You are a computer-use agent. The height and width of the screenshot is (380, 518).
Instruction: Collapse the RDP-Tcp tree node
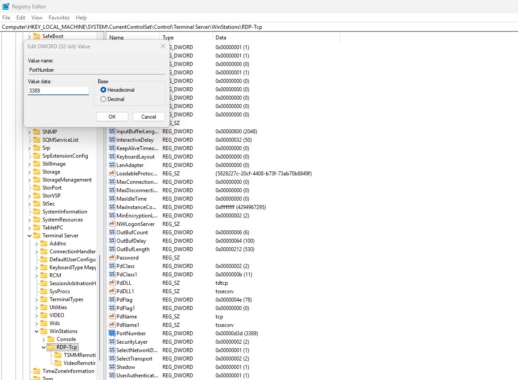point(44,347)
